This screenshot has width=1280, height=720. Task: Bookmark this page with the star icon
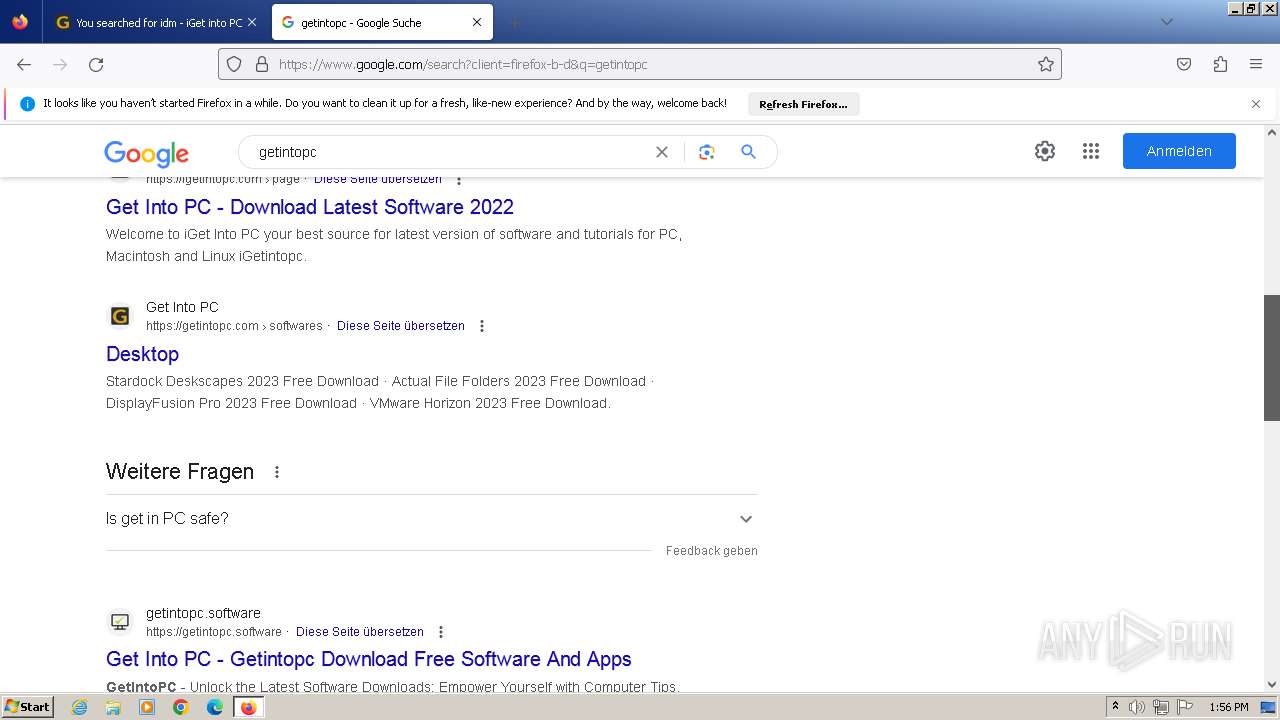pos(1046,64)
